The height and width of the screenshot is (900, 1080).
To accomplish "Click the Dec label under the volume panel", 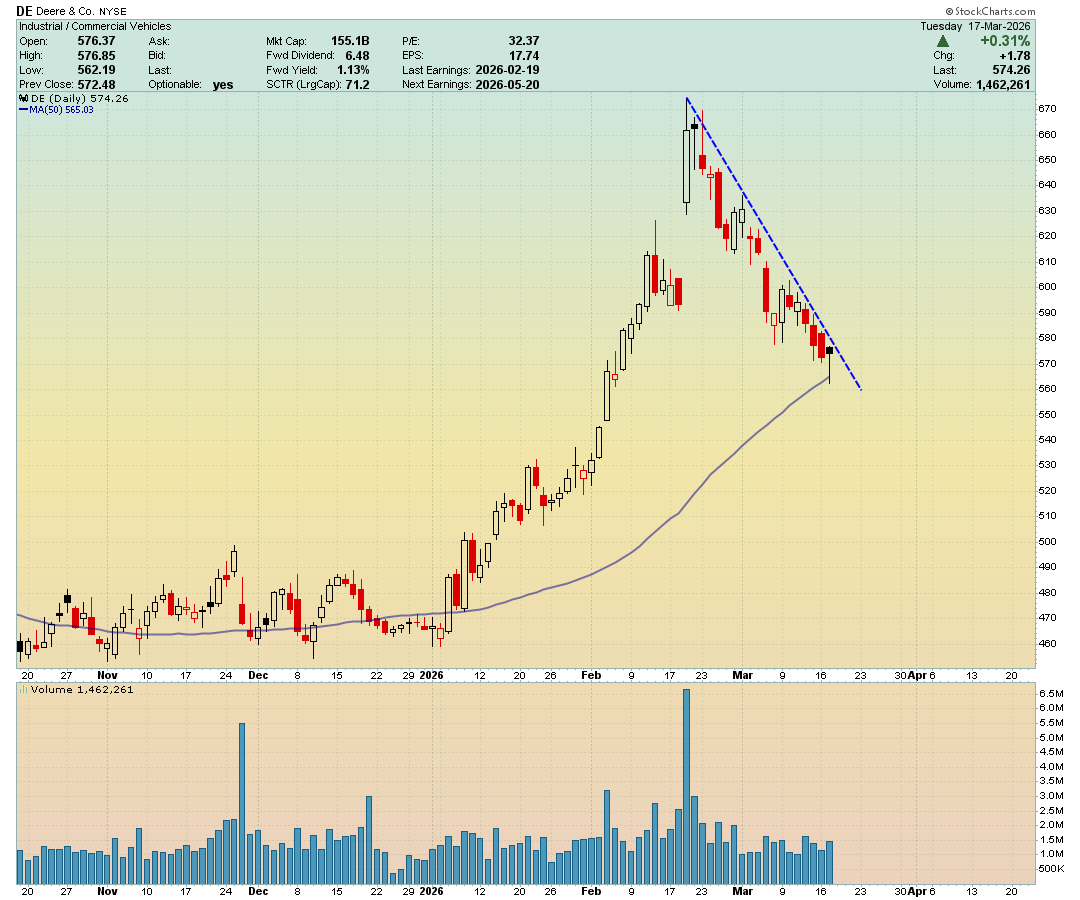I will click(258, 891).
